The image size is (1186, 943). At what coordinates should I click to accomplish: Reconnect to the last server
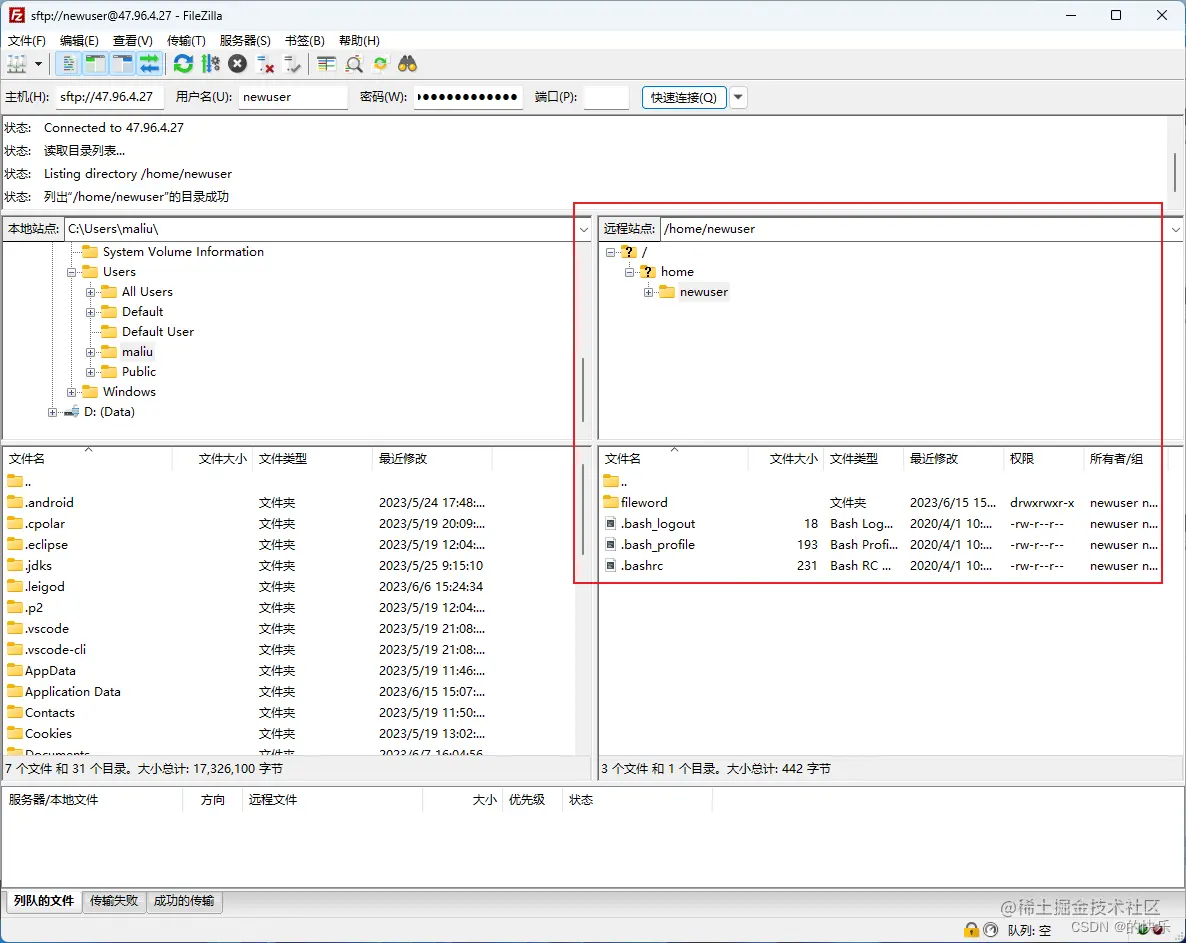point(292,64)
